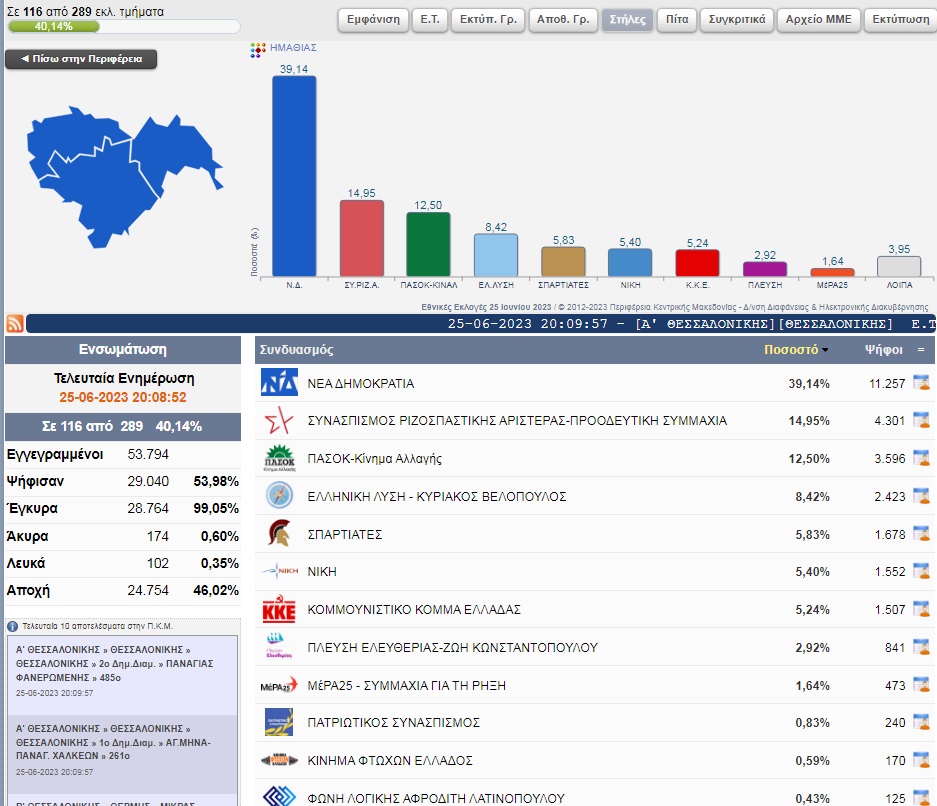Open the Συγκριτικά comparison tab
This screenshot has width=937, height=806.
pos(736,20)
